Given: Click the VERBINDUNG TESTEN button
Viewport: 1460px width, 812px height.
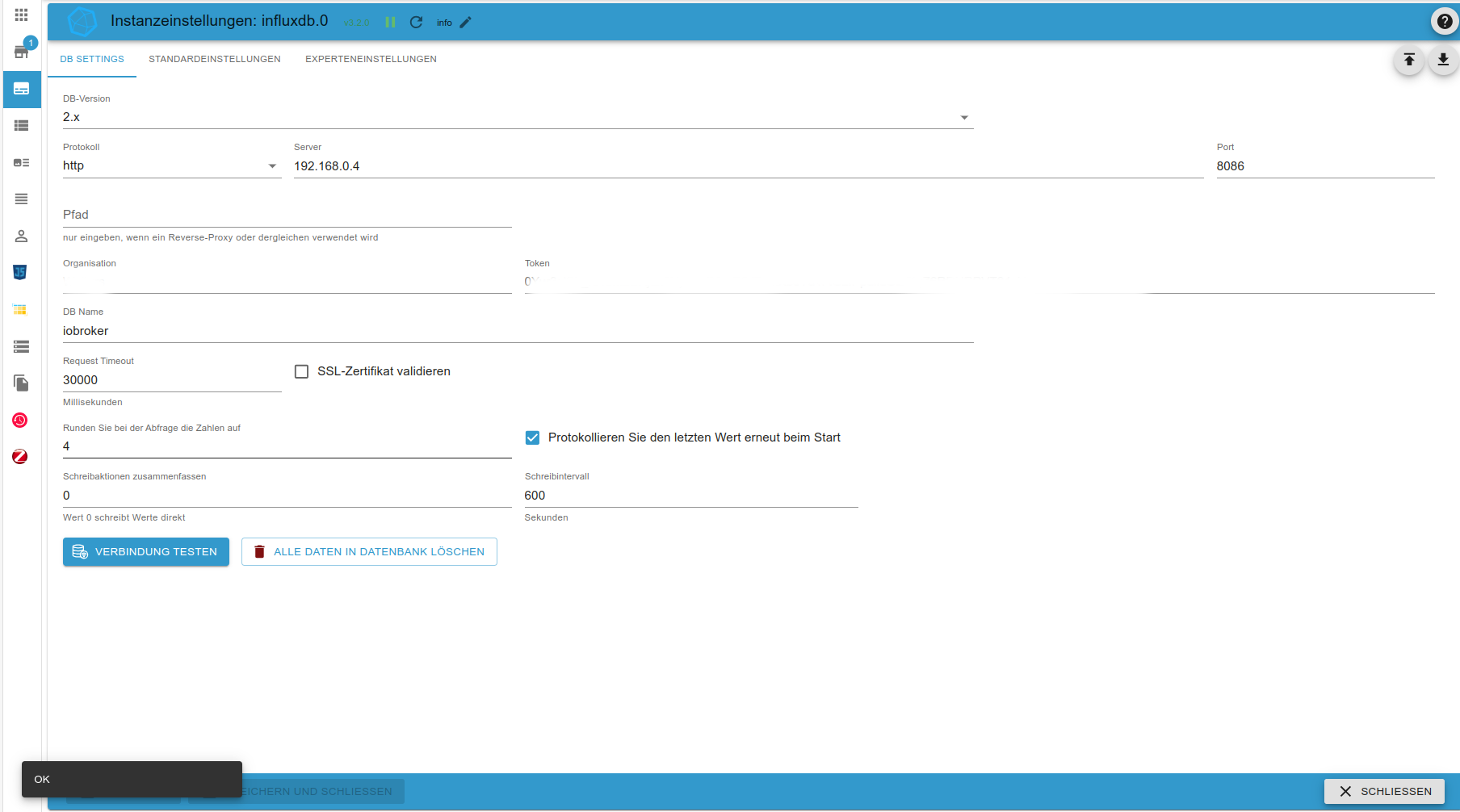Looking at the screenshot, I should pos(146,552).
